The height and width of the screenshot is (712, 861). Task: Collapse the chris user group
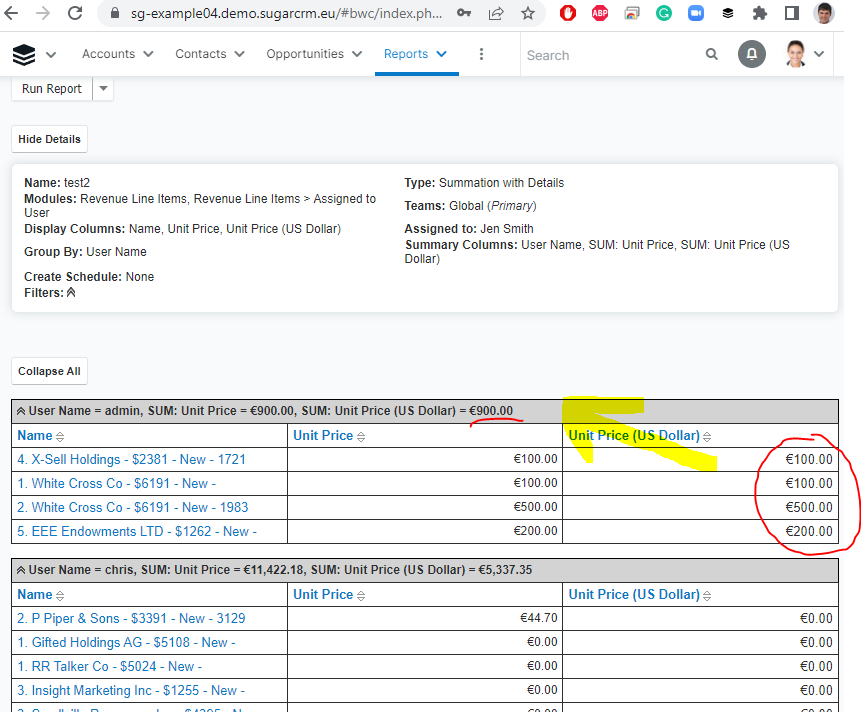click(x=21, y=570)
